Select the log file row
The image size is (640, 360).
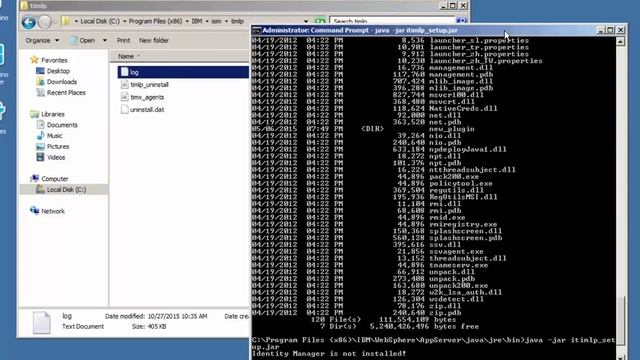pos(183,72)
